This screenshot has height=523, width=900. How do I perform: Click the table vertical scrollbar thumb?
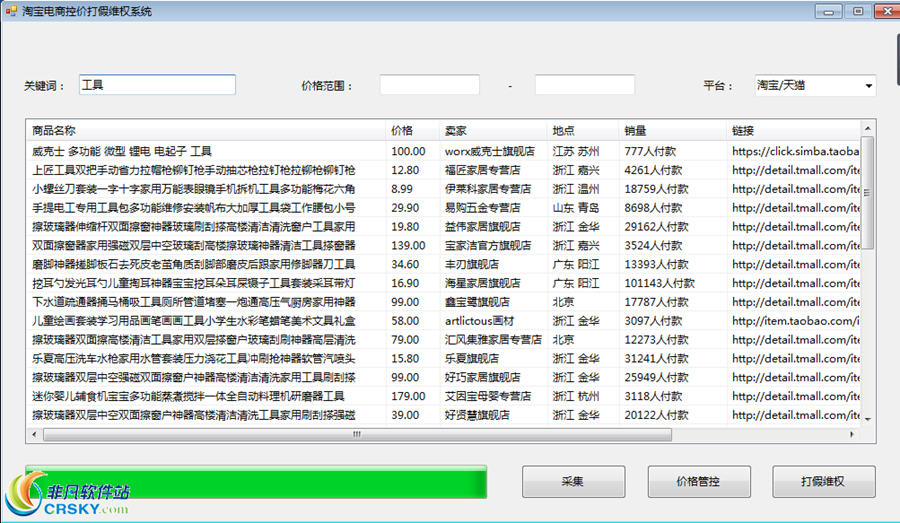pyautogui.click(x=867, y=192)
